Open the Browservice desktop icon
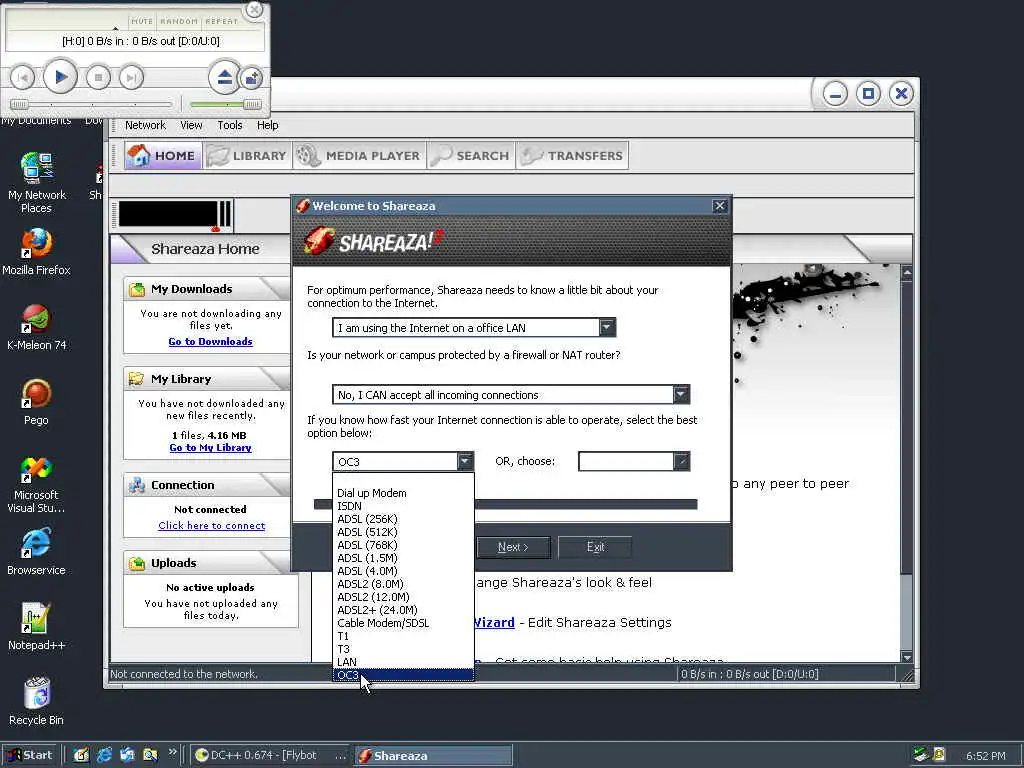 pyautogui.click(x=36, y=552)
